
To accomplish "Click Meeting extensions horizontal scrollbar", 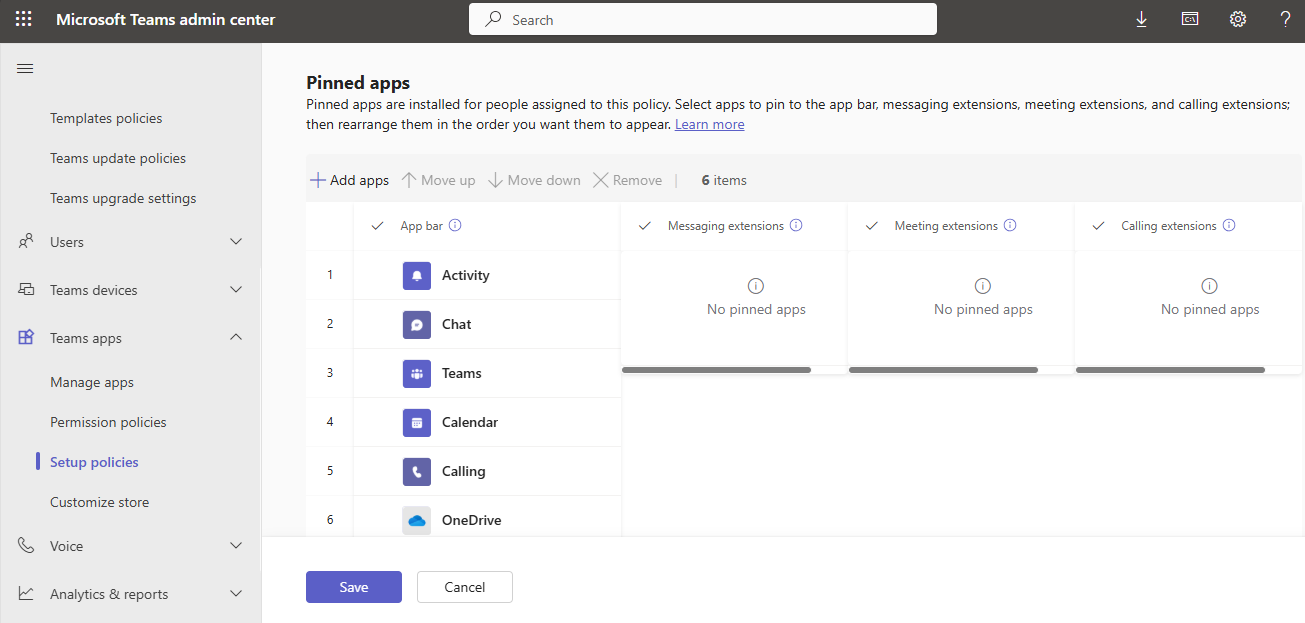I will 943,370.
